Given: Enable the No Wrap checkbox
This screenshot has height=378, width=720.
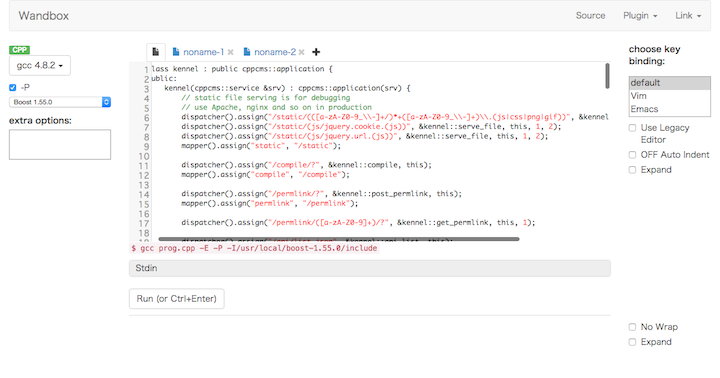Looking at the screenshot, I should pyautogui.click(x=632, y=327).
